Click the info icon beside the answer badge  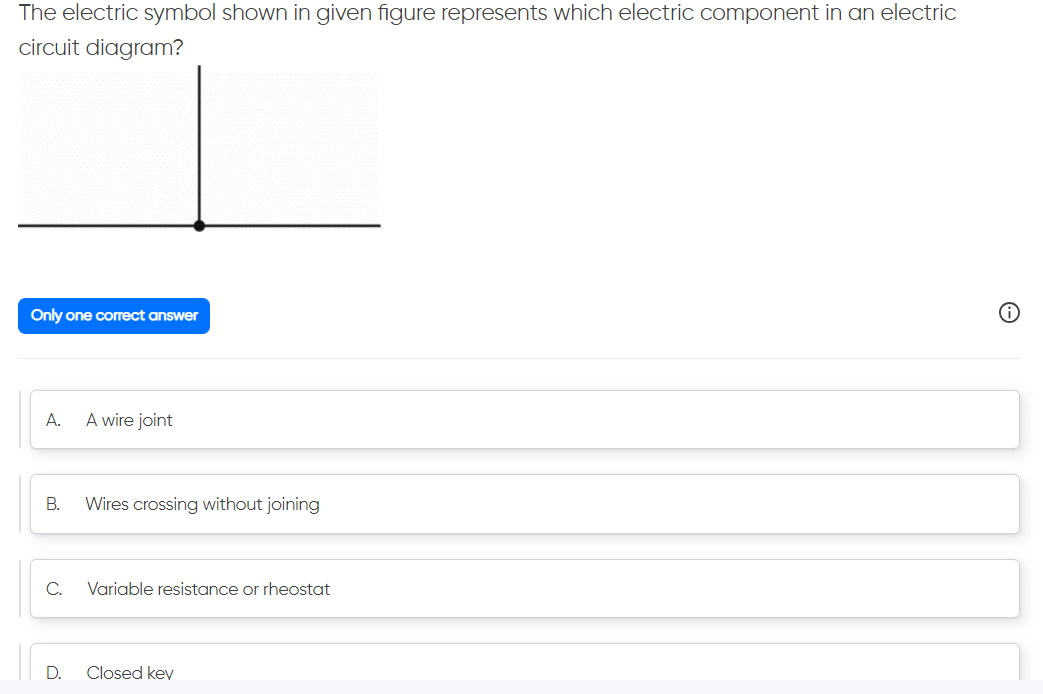[1009, 315]
